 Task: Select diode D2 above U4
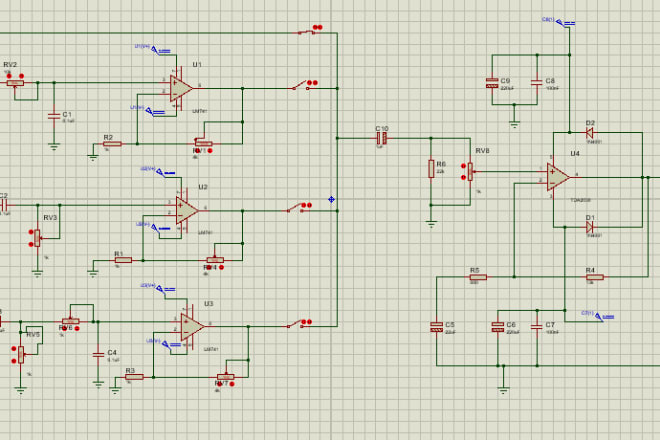(x=590, y=133)
